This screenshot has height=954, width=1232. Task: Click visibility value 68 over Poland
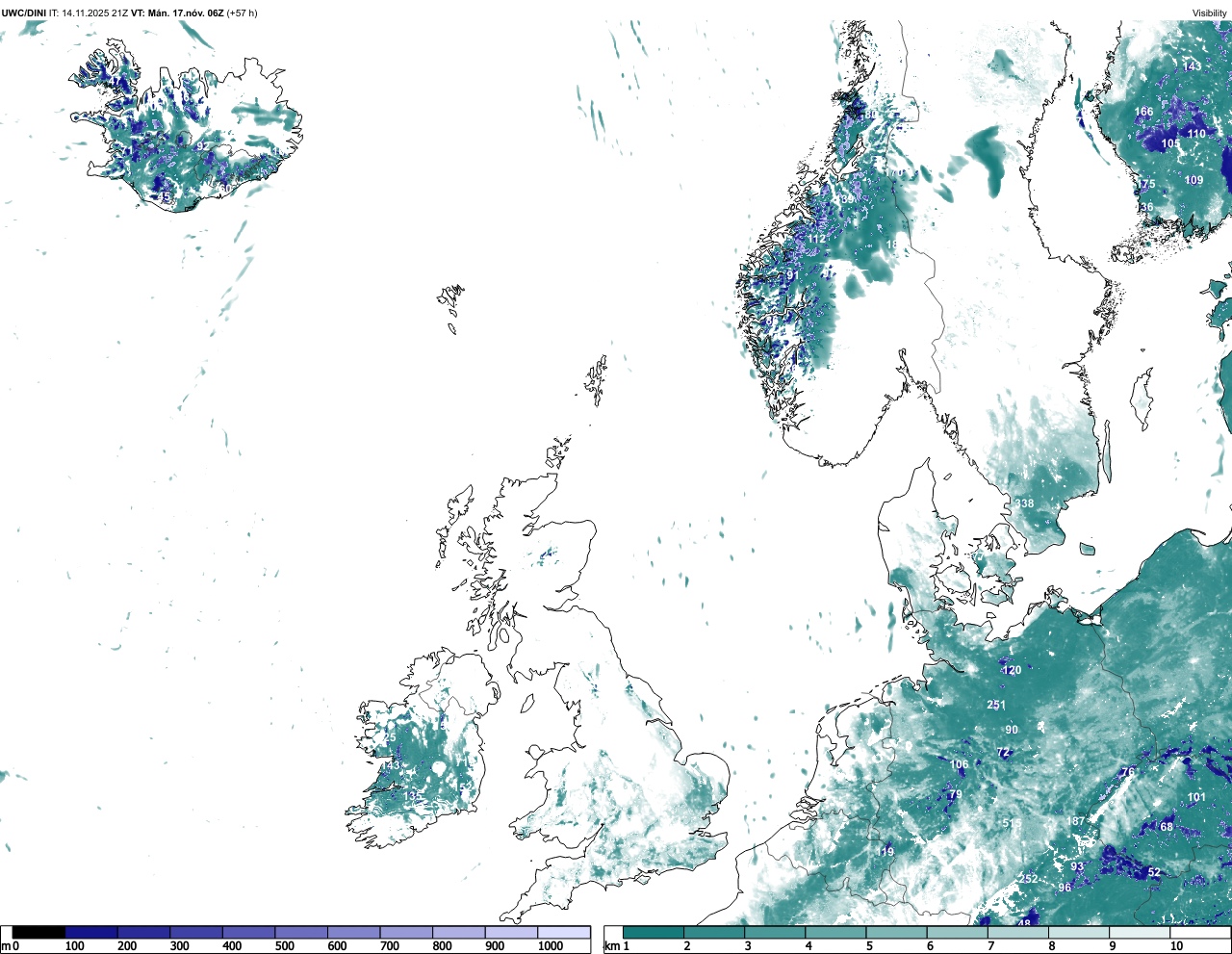coord(1167,827)
